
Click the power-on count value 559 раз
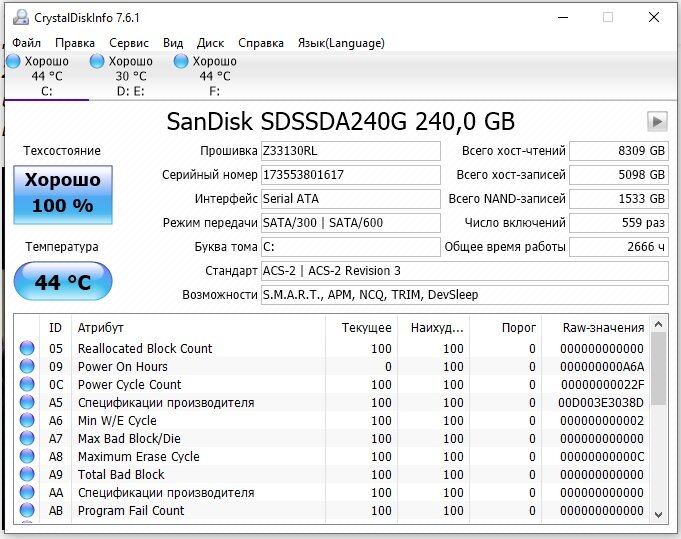619,222
